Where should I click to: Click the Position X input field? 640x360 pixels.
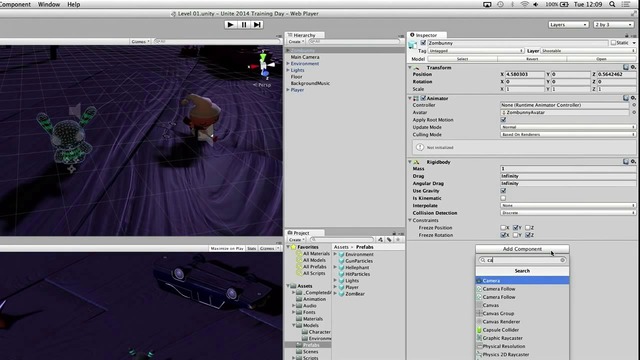[524, 74]
